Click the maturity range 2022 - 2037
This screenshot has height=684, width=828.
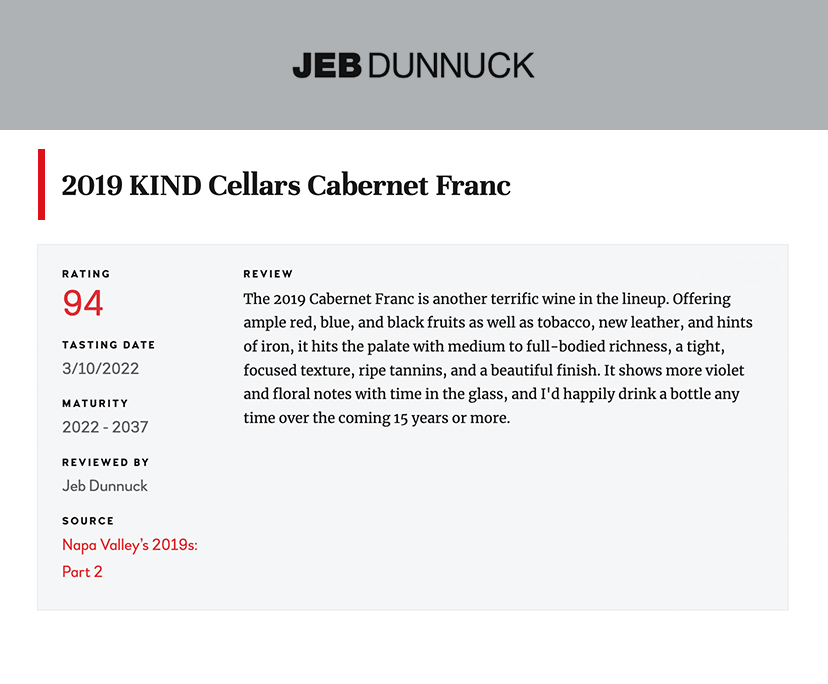point(105,427)
